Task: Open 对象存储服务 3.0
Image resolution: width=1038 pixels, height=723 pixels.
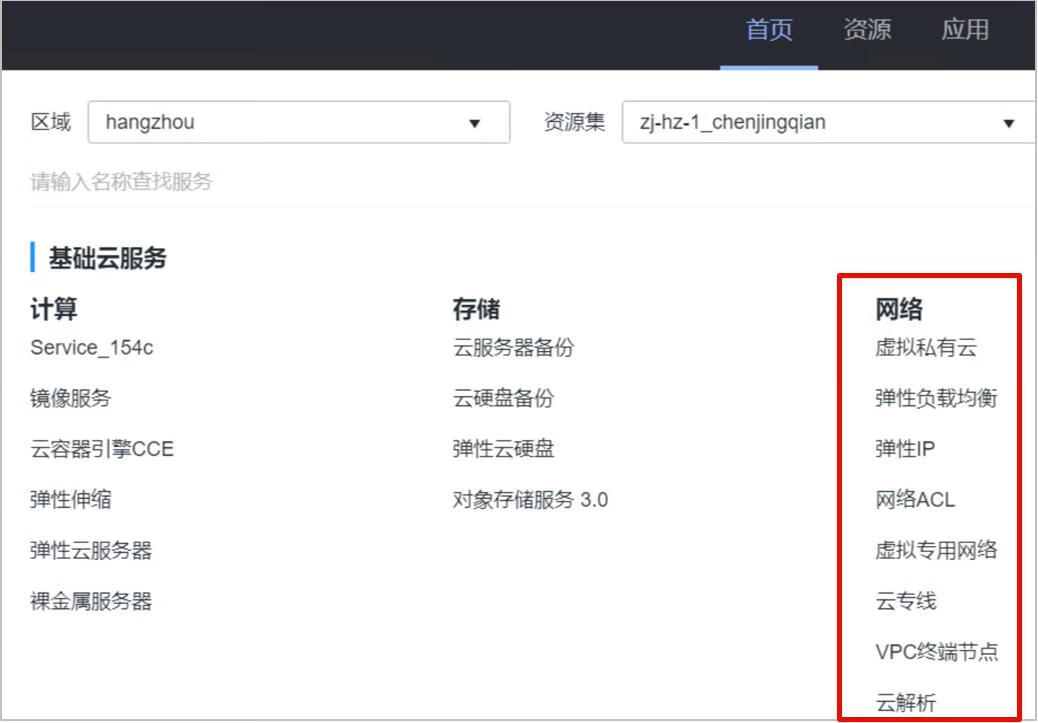Action: (530, 499)
